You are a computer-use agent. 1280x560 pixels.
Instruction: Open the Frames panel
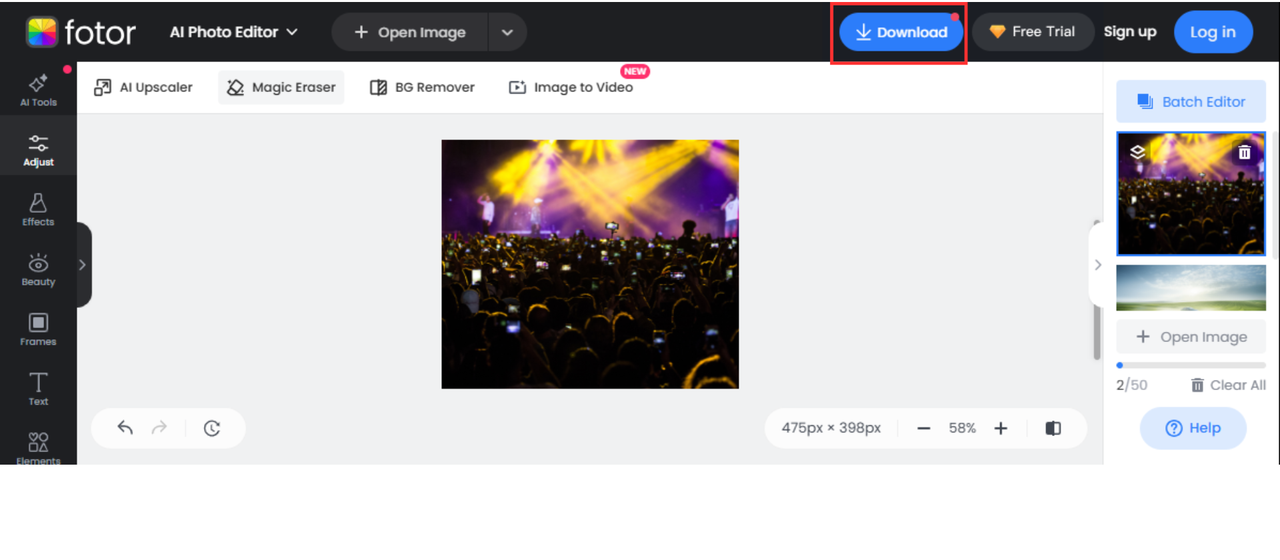pos(38,329)
